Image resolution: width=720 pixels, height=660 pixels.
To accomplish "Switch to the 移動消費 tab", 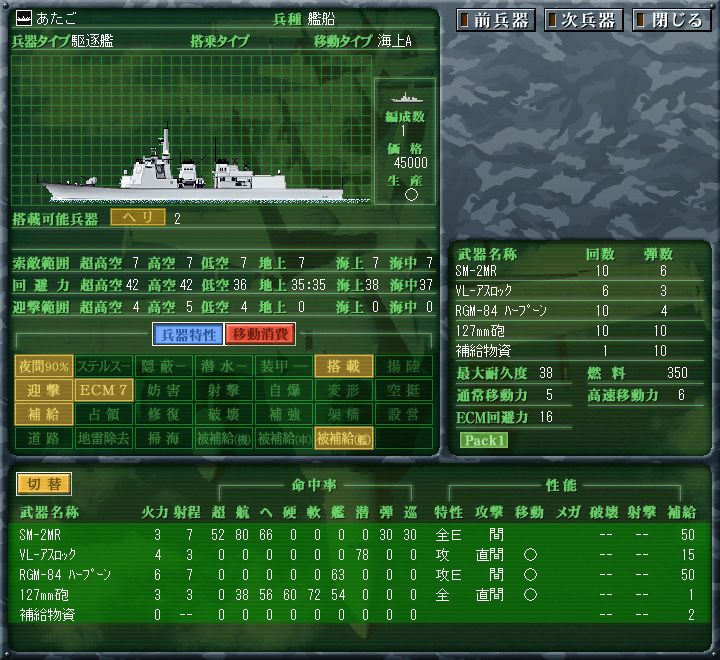I will point(259,334).
